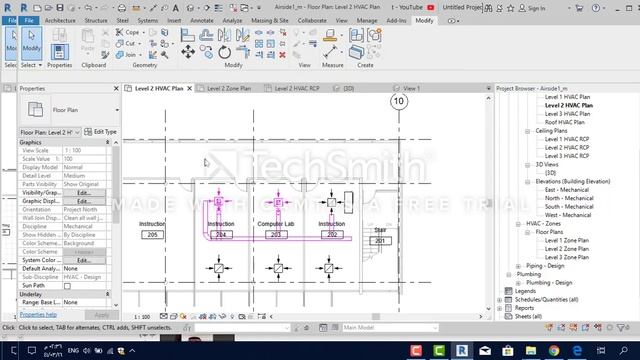Open Camtasia red icon on taskbar
Screen dimensions: 640x360
pos(416,350)
